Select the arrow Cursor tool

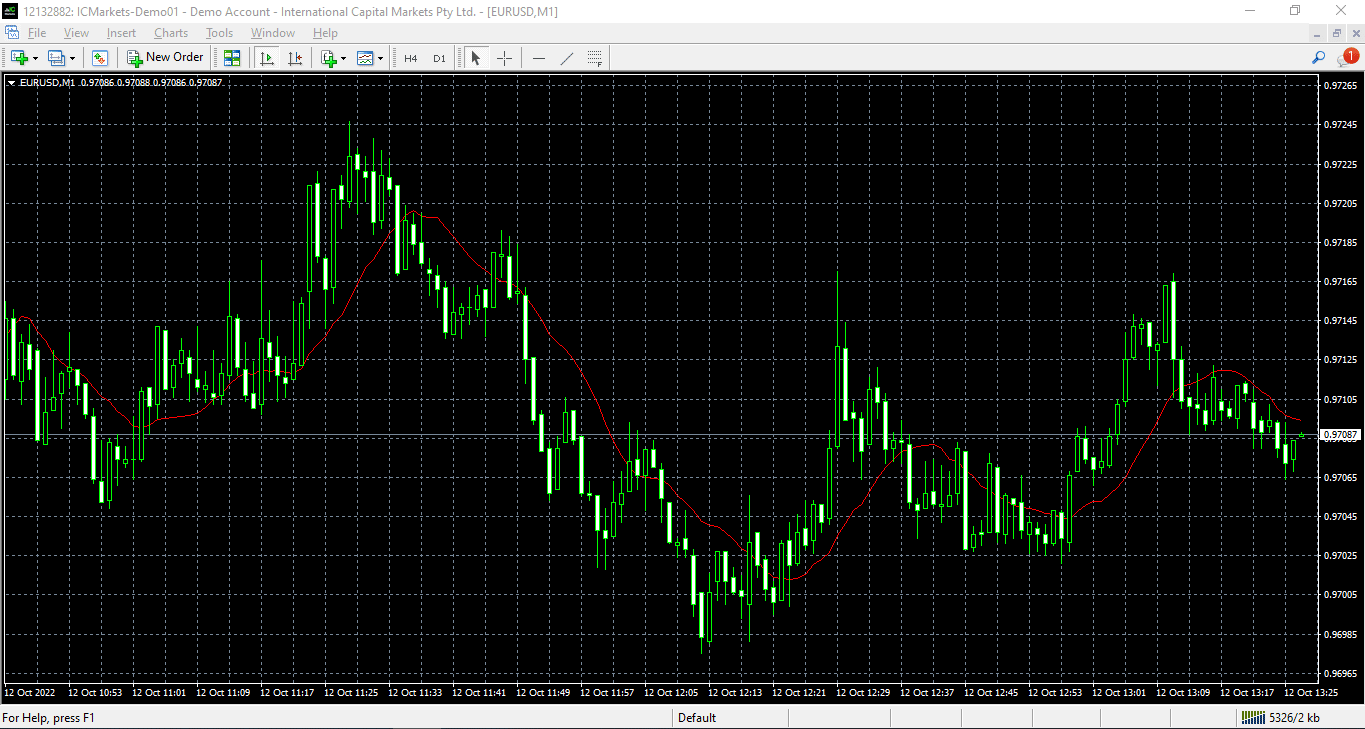pos(476,58)
